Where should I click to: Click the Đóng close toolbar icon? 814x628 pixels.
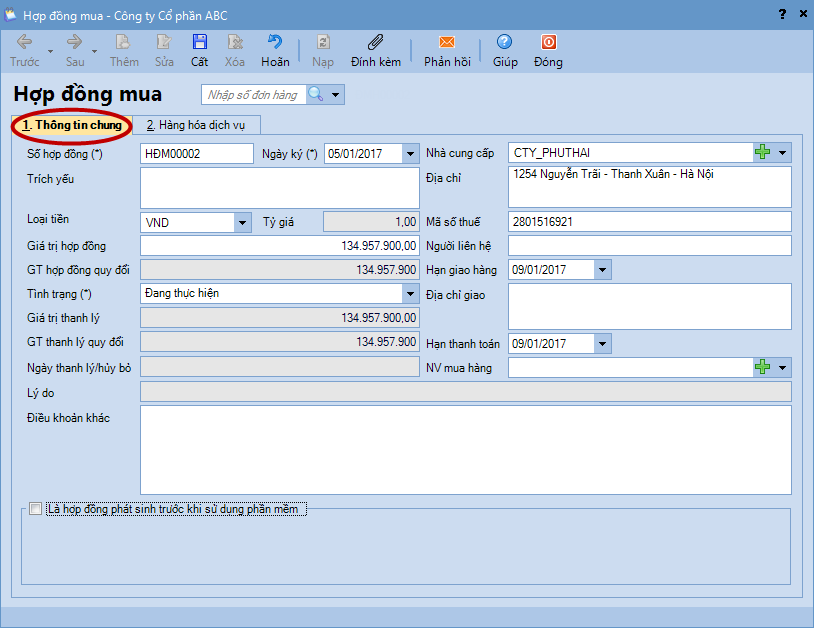tap(548, 43)
